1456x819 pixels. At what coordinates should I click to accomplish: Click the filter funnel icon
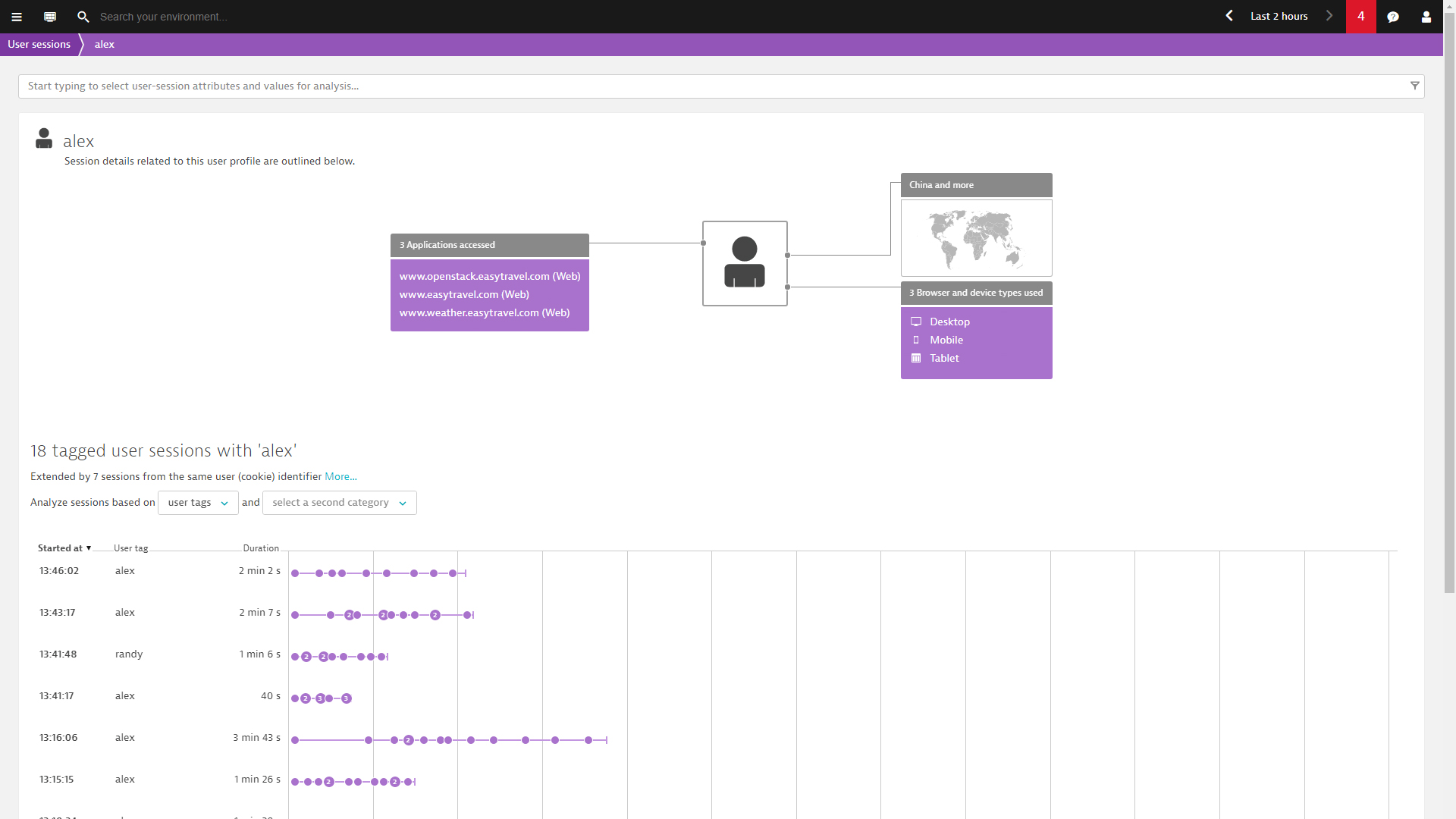1415,86
